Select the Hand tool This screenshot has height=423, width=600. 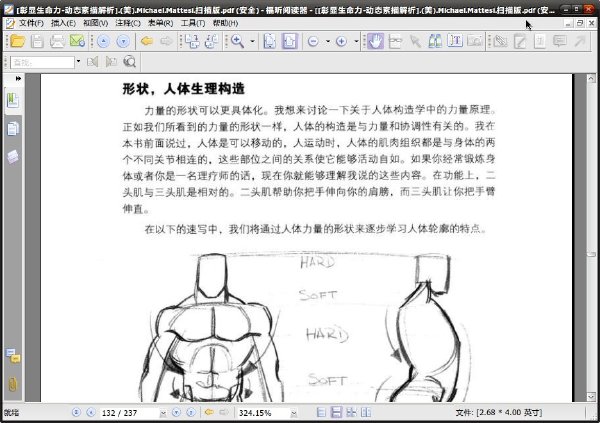coord(376,41)
